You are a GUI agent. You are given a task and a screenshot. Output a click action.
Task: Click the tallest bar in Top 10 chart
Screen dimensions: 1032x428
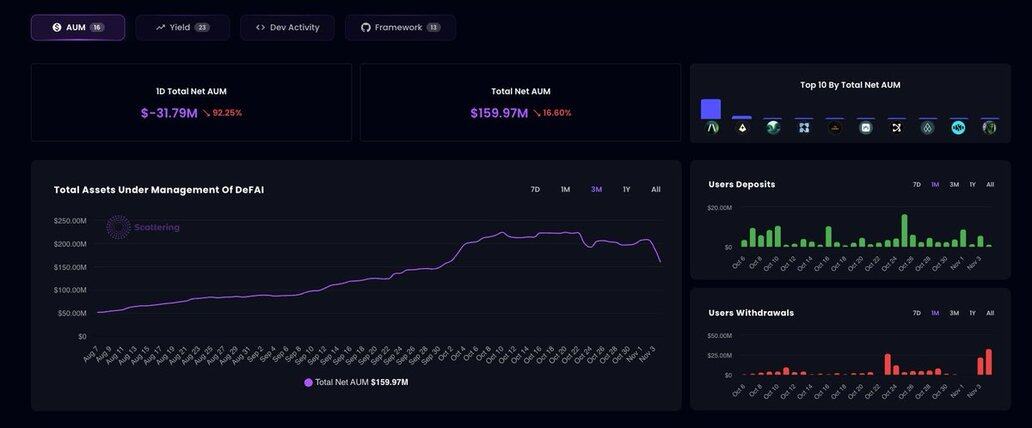(711, 109)
